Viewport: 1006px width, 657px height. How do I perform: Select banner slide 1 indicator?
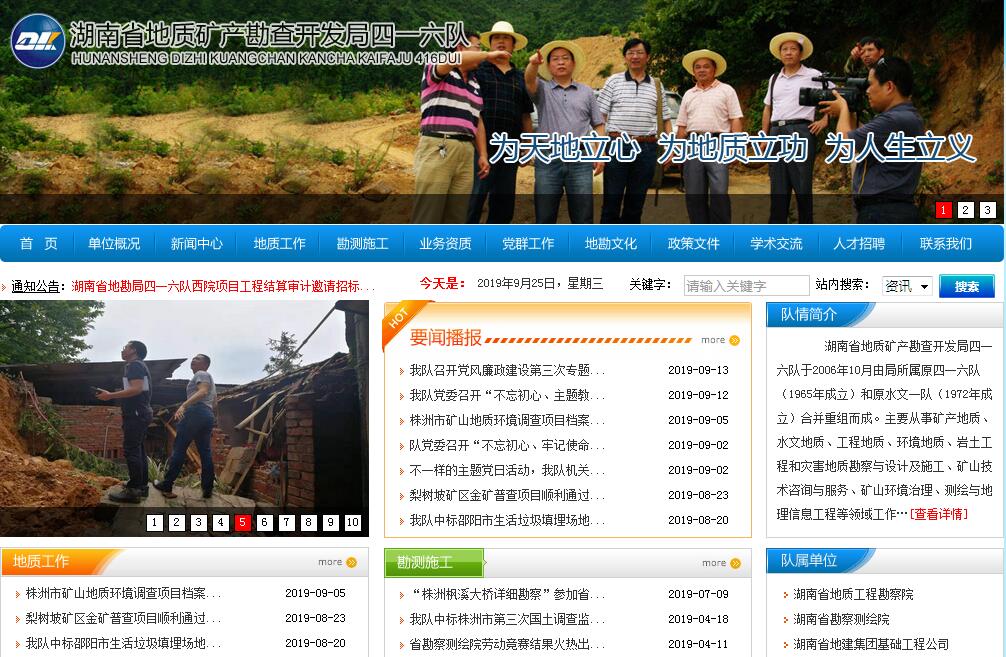tap(943, 210)
